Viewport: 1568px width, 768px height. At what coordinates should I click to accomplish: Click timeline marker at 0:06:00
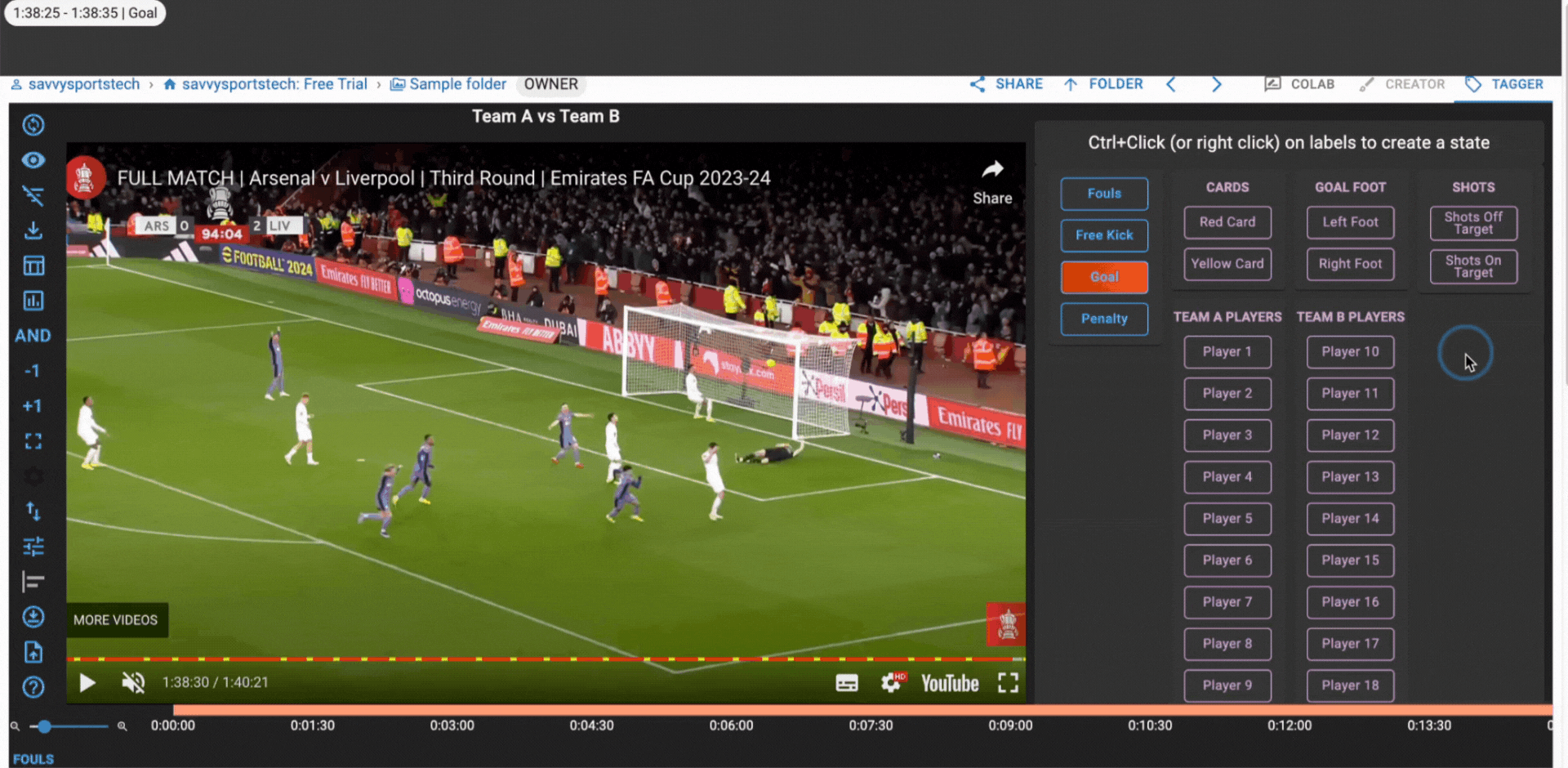click(731, 726)
